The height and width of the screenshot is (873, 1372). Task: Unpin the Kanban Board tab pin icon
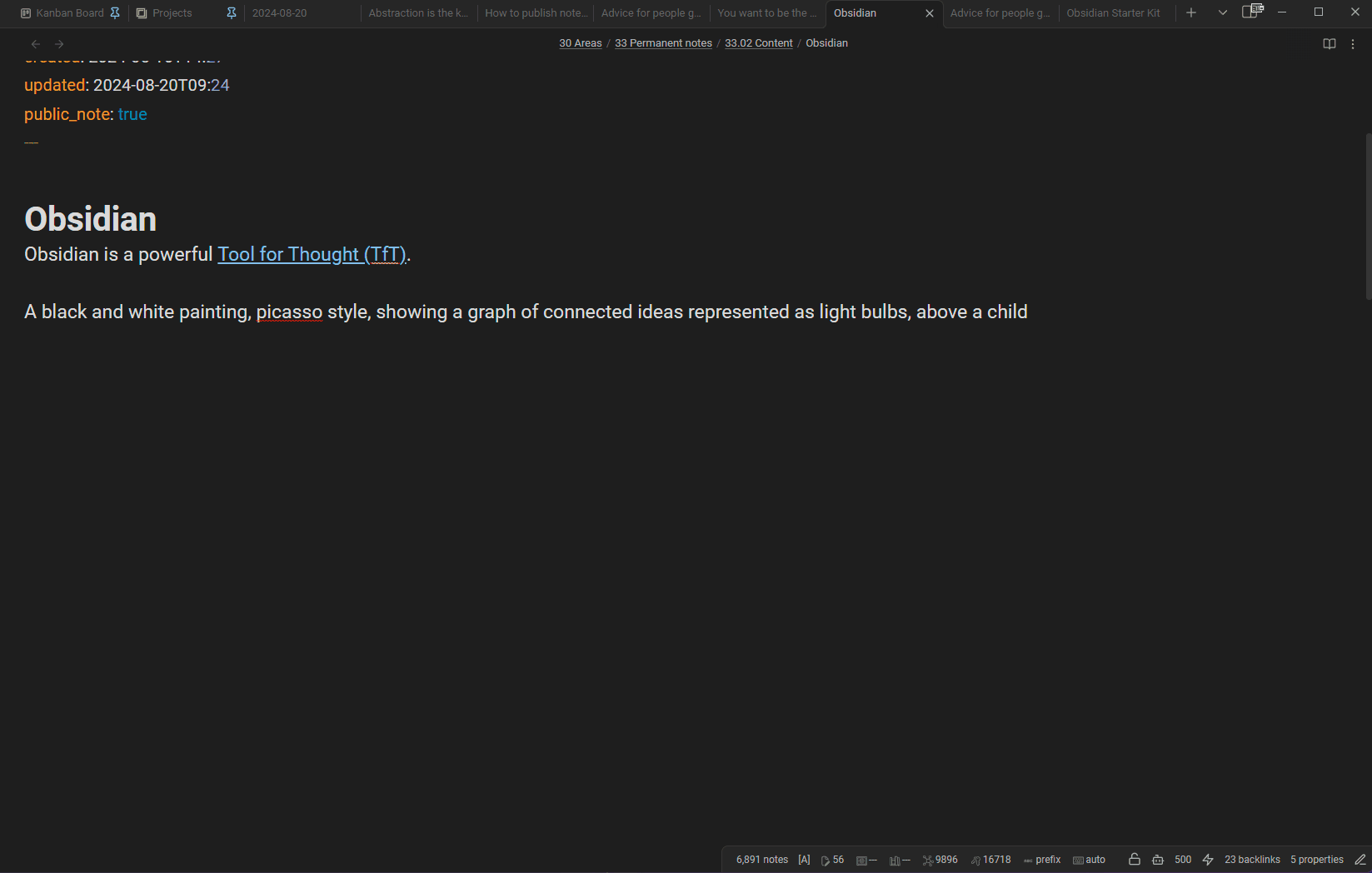point(115,12)
